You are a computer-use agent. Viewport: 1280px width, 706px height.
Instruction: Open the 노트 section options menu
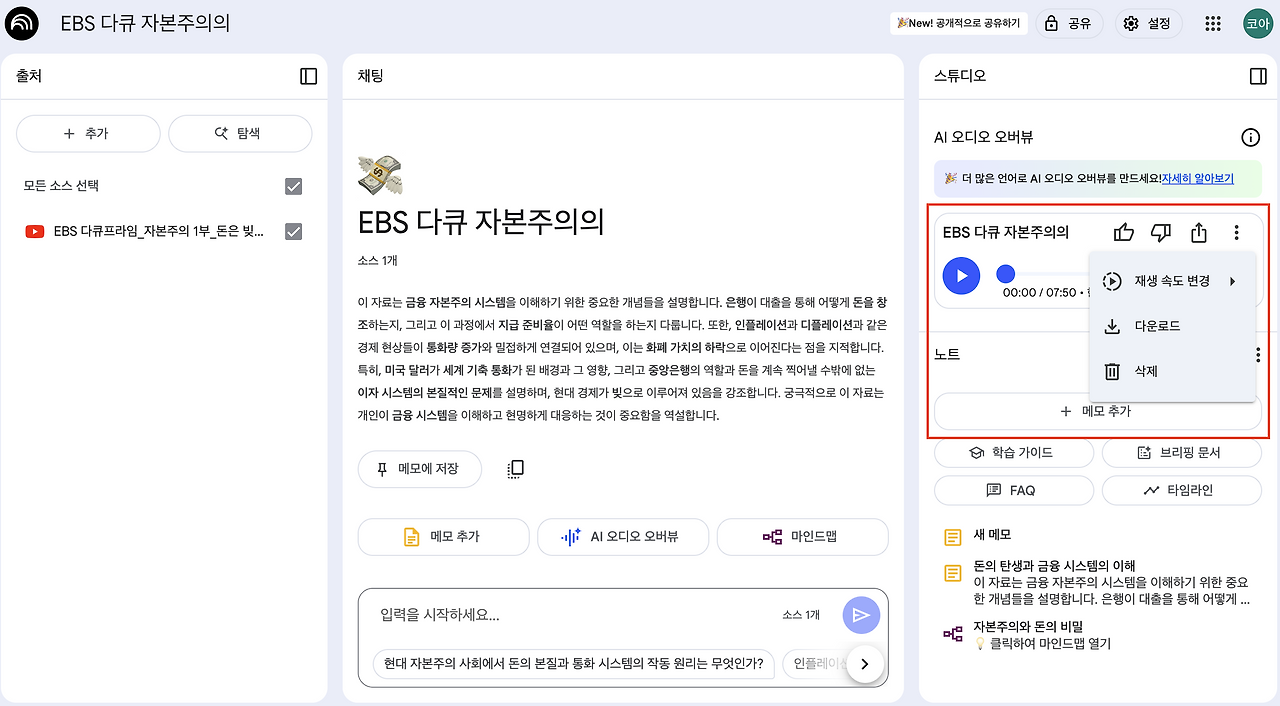[1257, 354]
